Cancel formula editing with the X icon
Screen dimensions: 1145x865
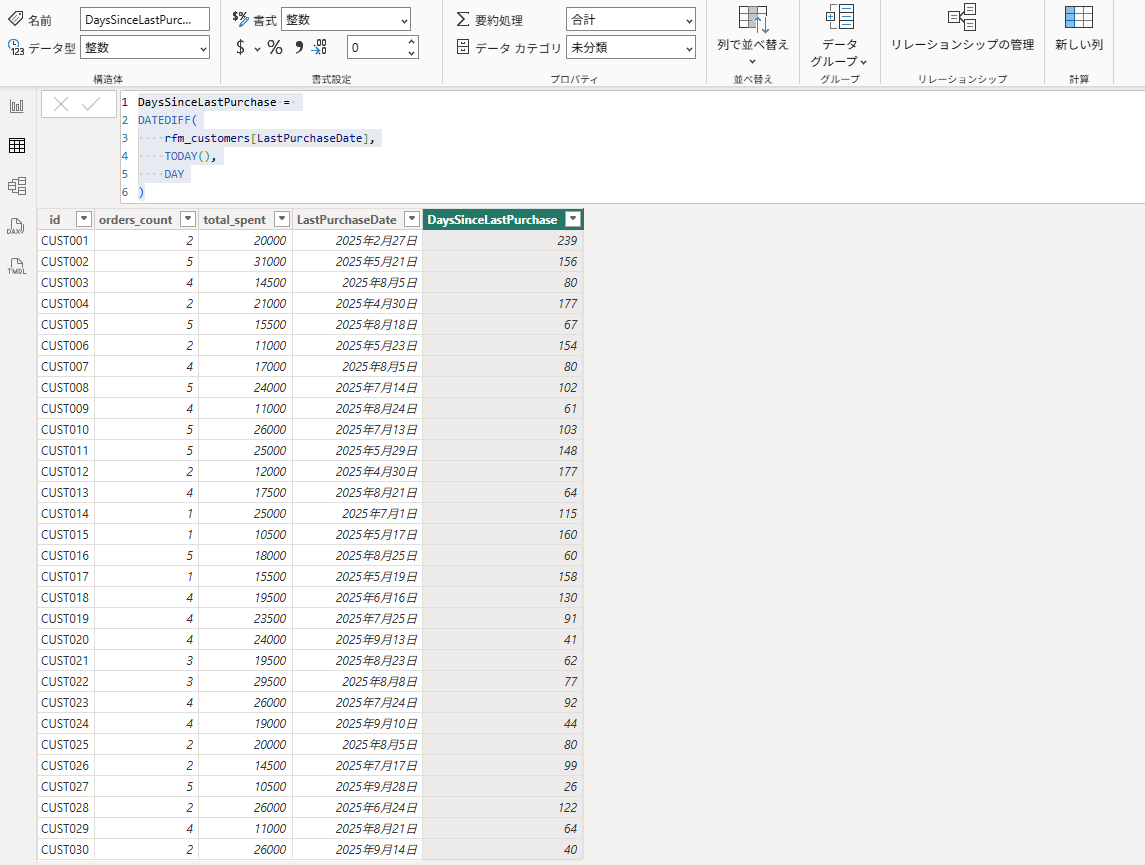coord(61,104)
